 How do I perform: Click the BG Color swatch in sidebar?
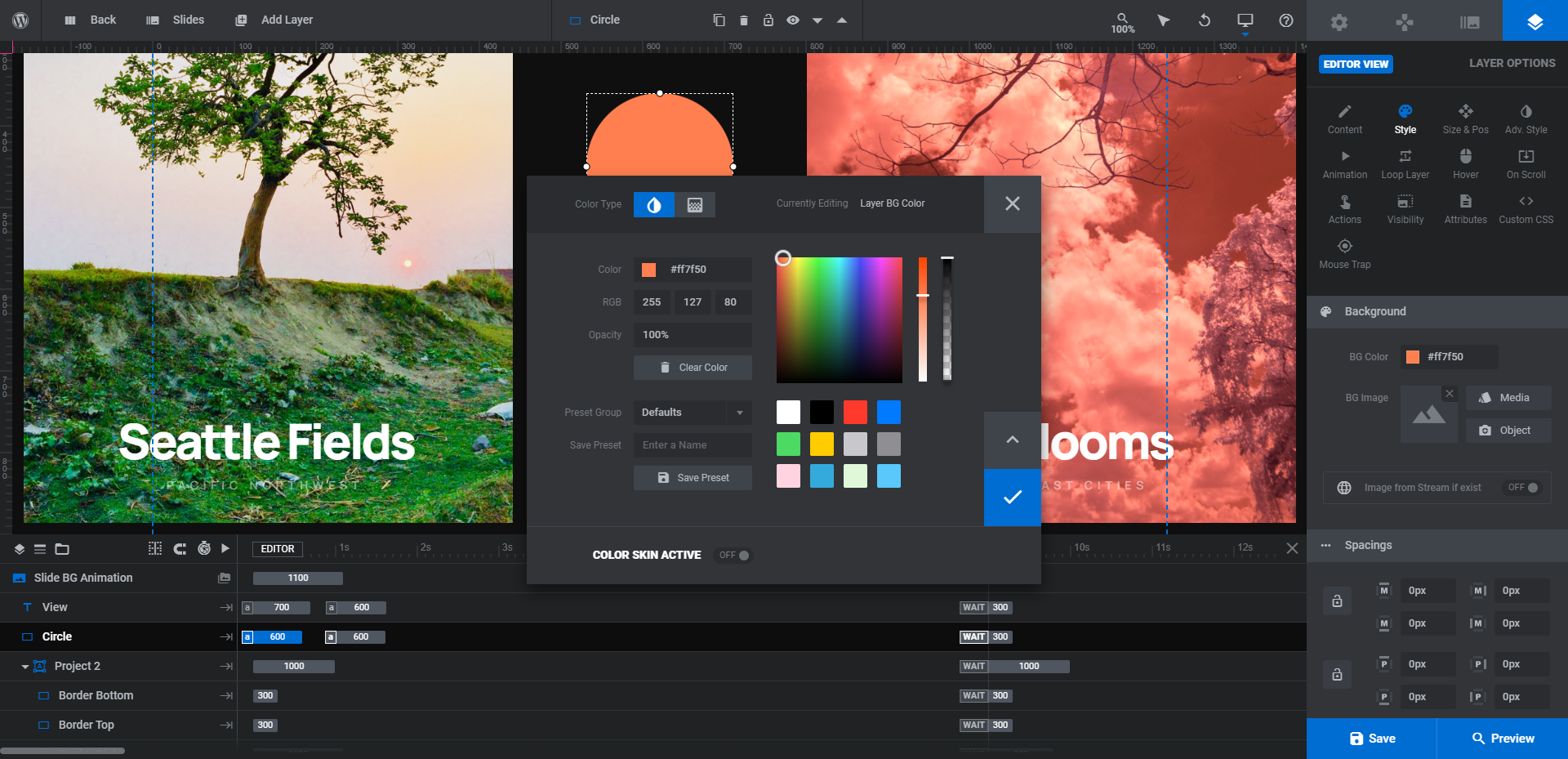(1413, 357)
